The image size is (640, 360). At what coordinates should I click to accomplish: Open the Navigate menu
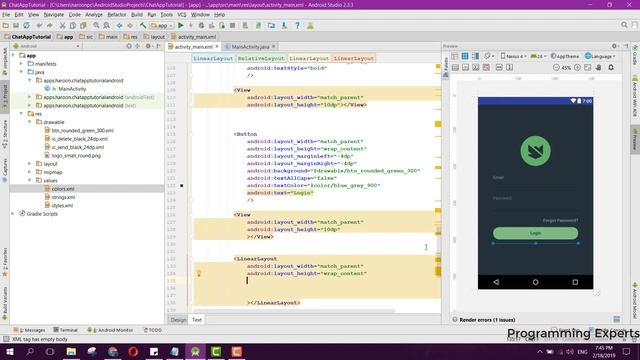54,15
